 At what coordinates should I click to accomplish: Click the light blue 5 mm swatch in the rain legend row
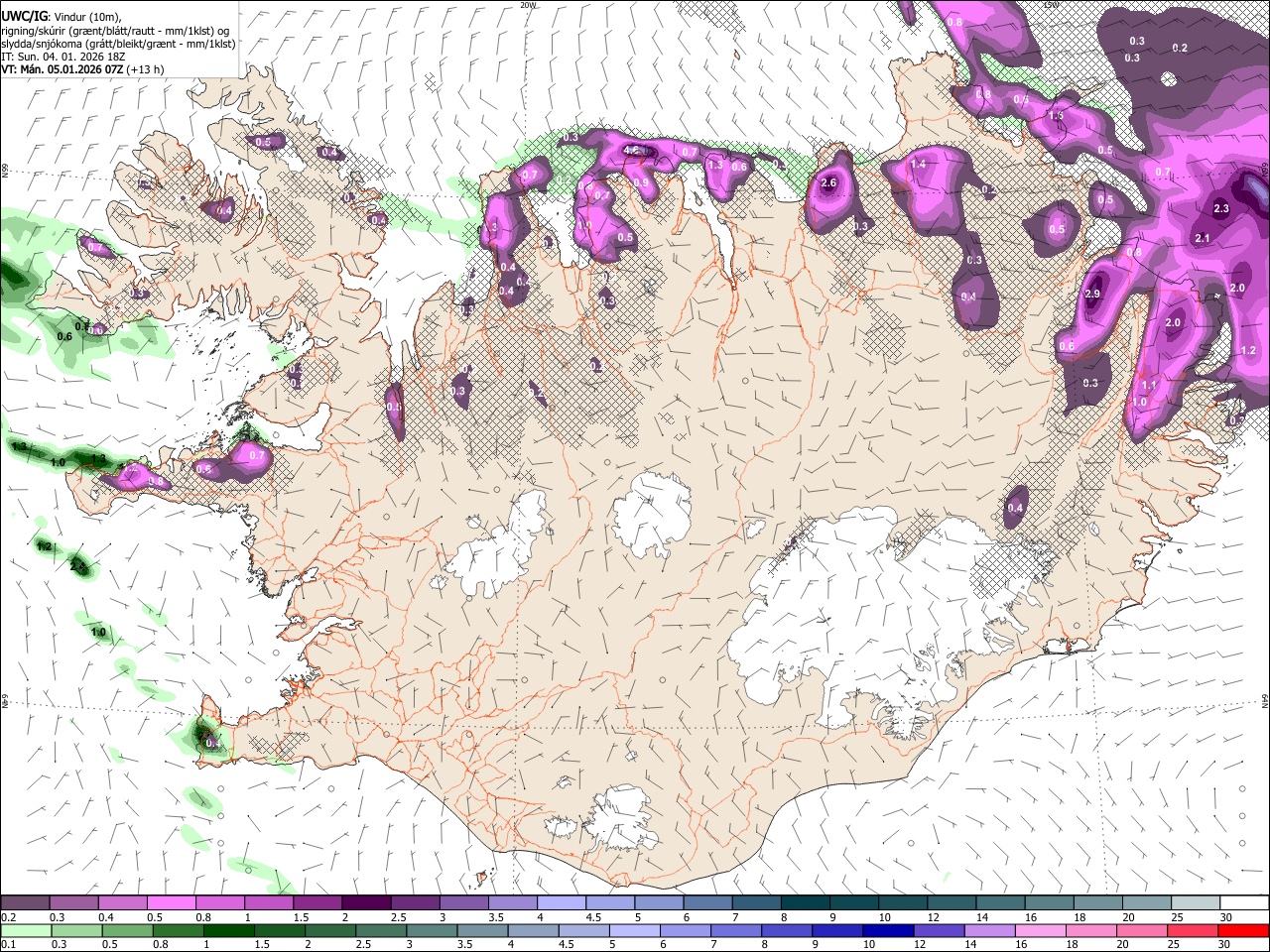pos(634,930)
